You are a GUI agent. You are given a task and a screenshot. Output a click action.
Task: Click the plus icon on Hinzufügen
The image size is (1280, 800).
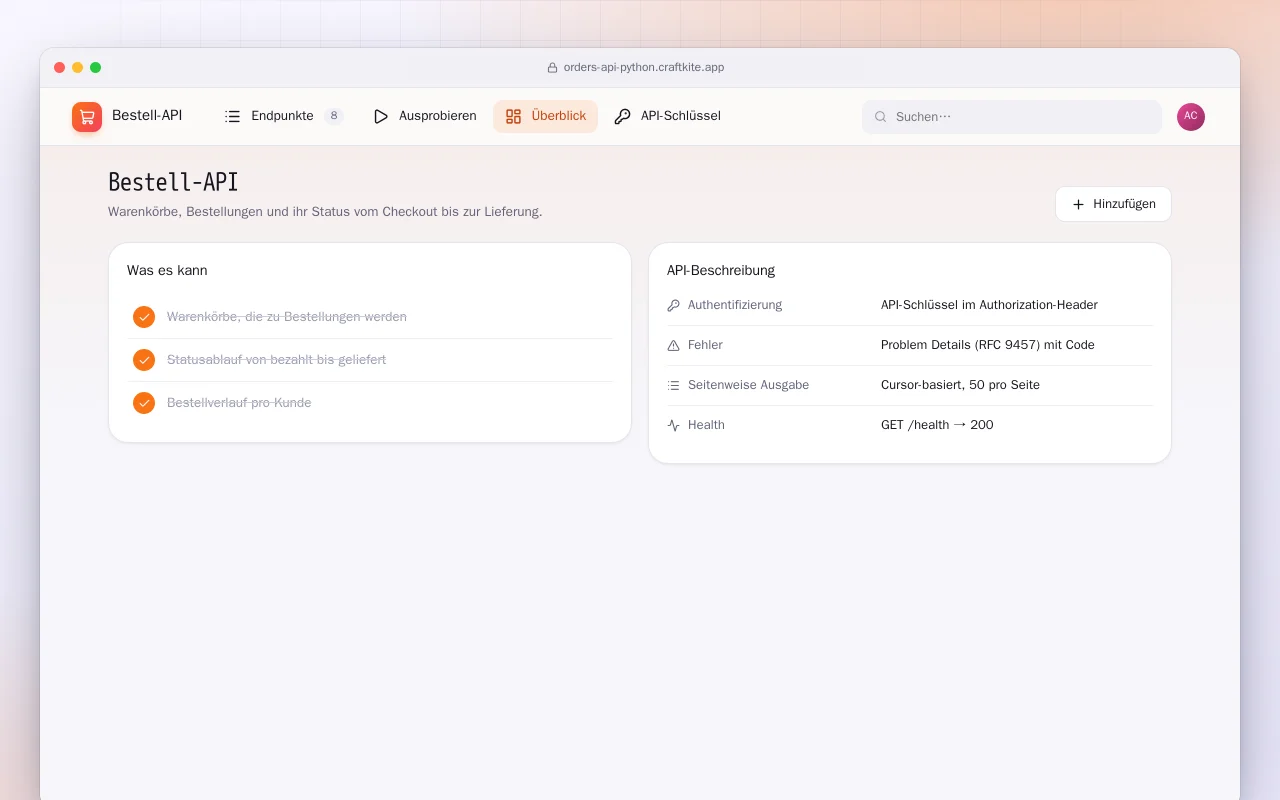pyautogui.click(x=1078, y=204)
